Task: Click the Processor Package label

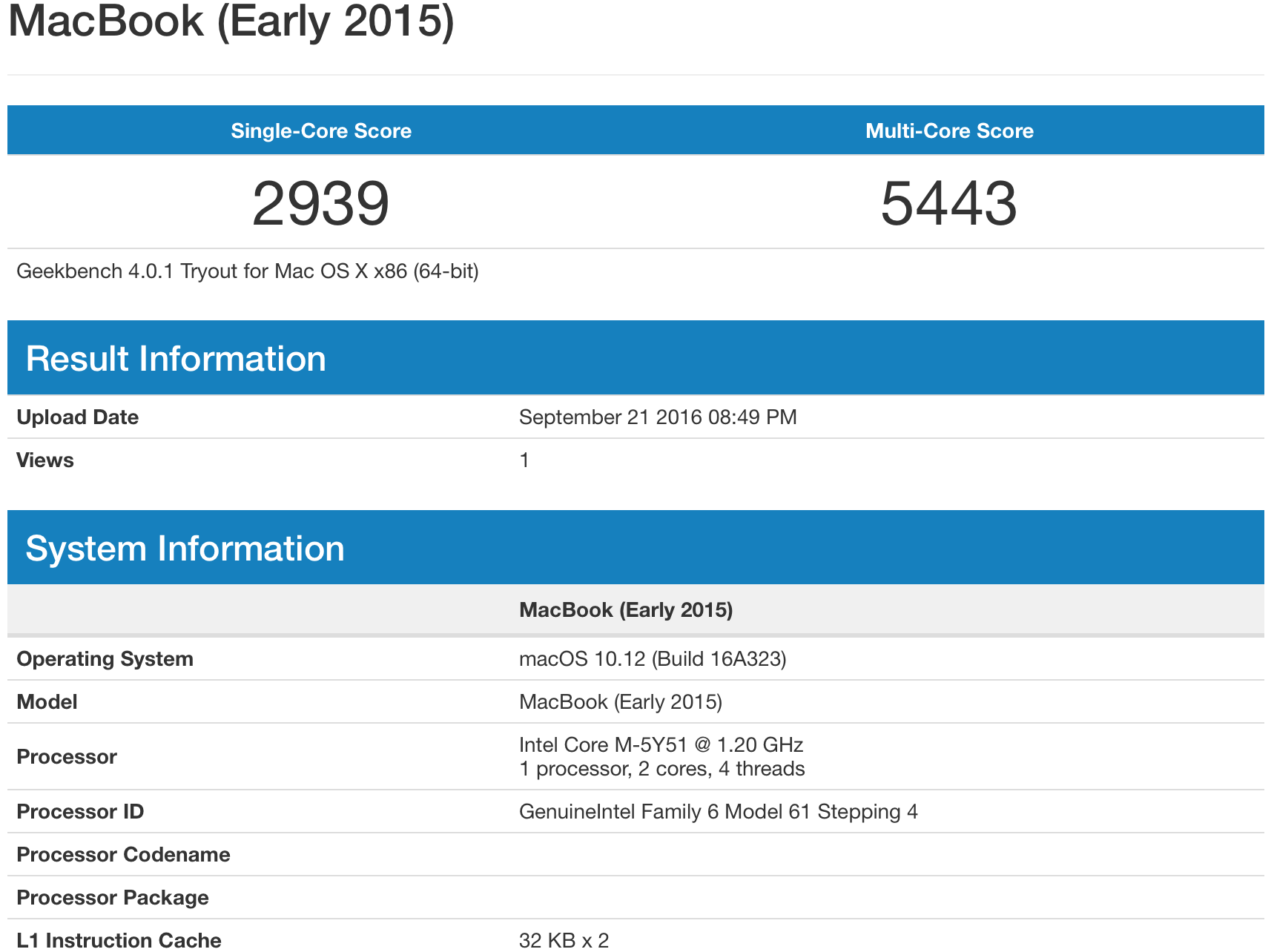Action: [x=113, y=897]
